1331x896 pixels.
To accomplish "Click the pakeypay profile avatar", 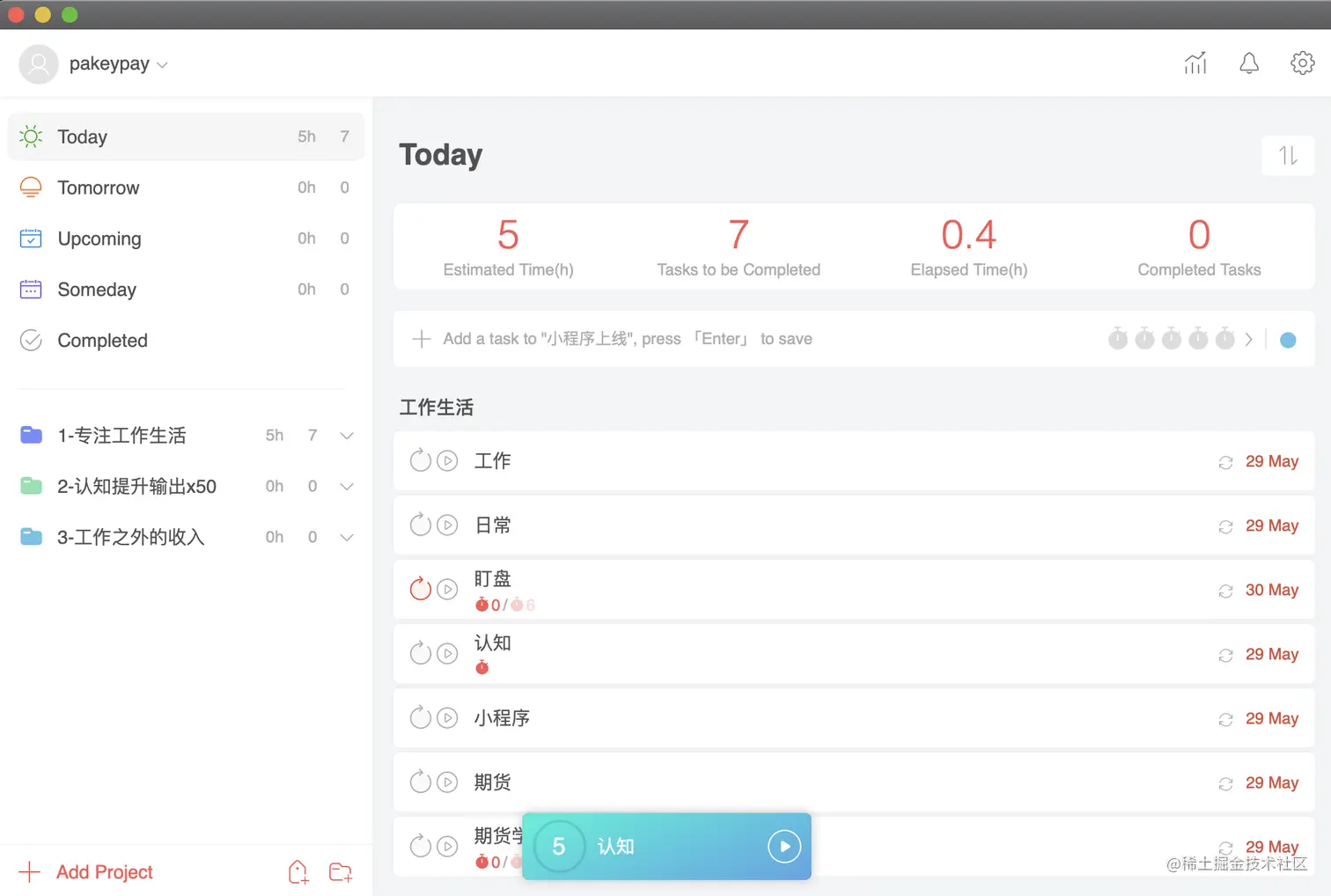I will [39, 64].
